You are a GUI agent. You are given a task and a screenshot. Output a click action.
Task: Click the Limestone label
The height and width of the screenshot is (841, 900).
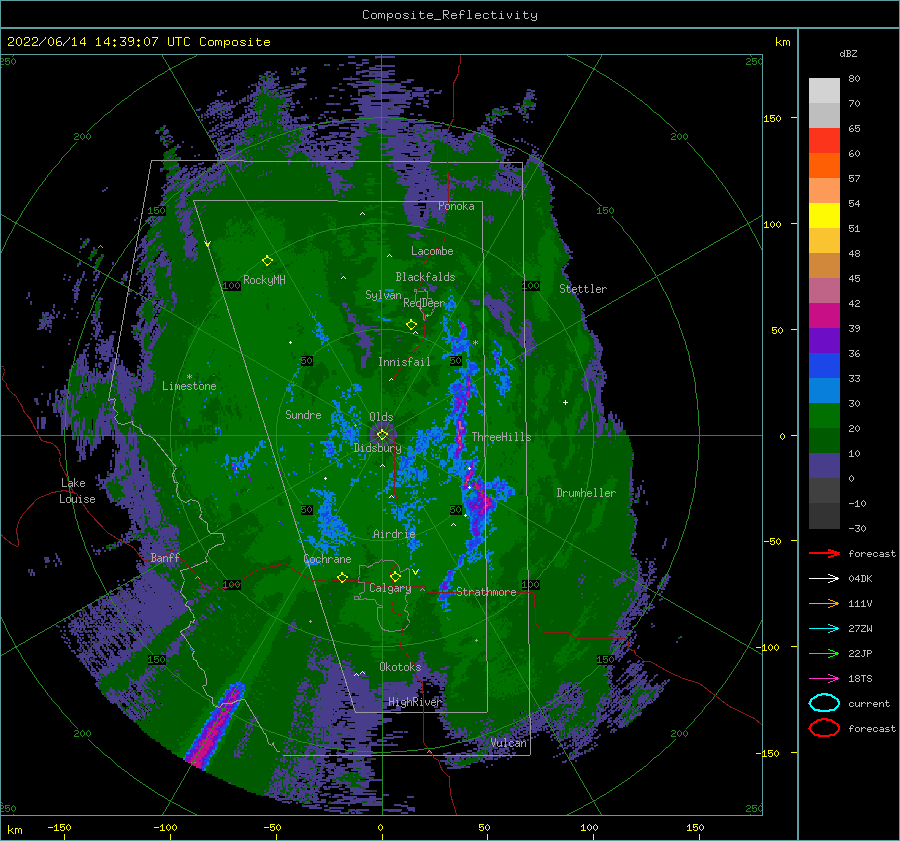click(x=189, y=386)
